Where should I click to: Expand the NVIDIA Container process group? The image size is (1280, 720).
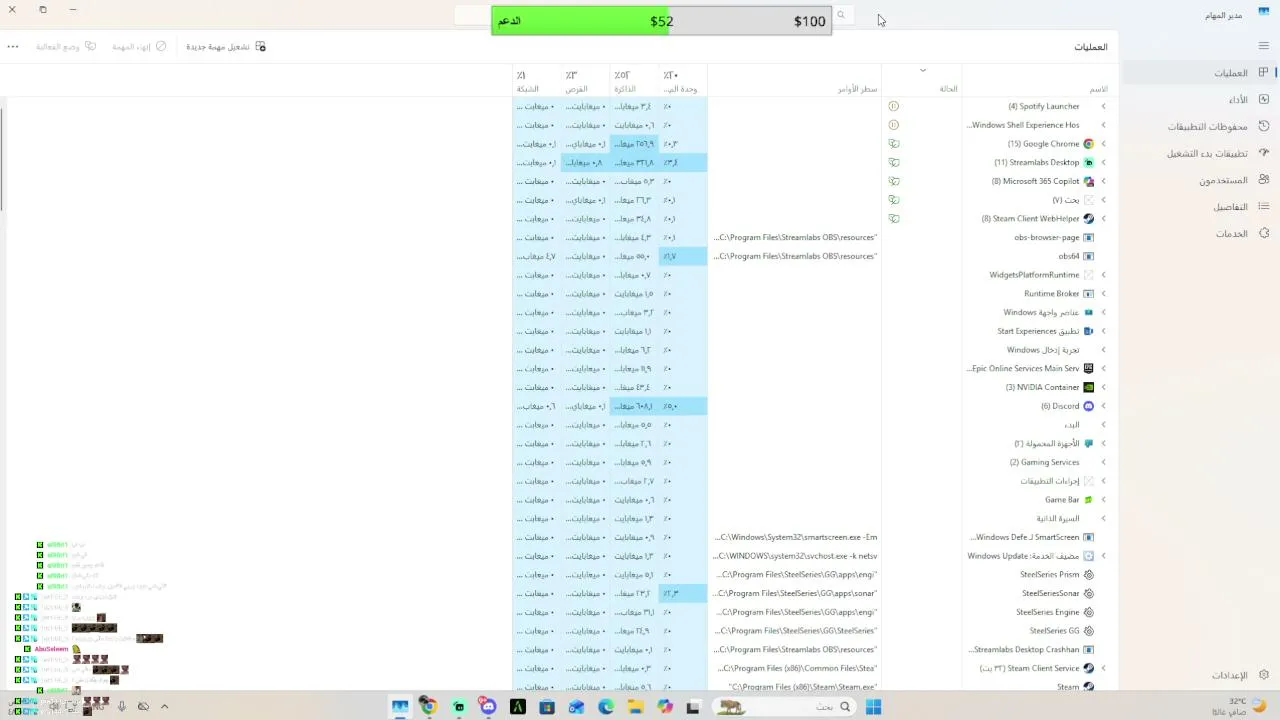(x=1104, y=387)
